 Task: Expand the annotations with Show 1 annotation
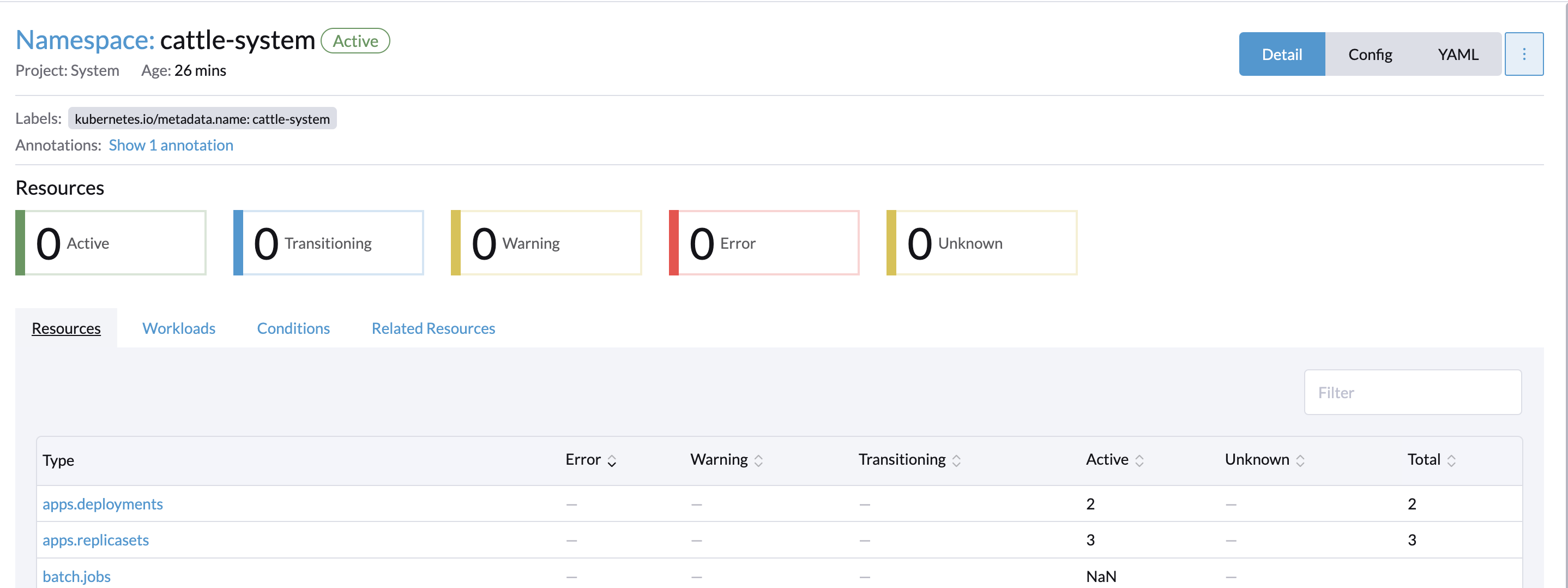click(x=171, y=145)
